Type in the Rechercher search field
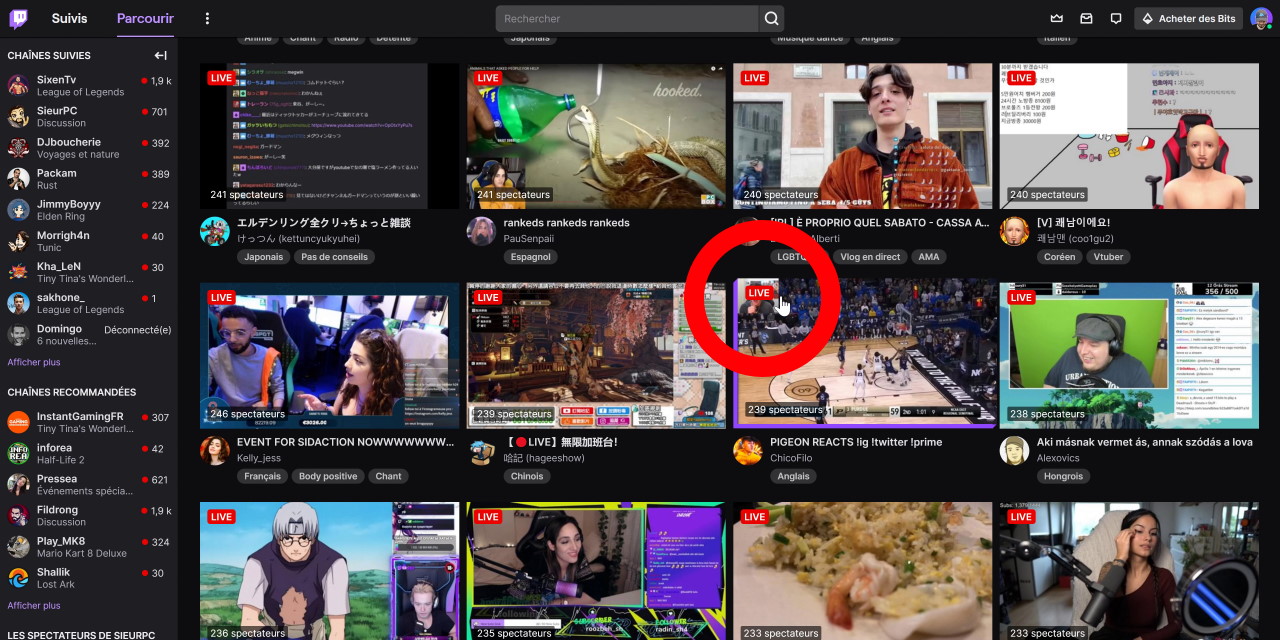 [x=627, y=18]
